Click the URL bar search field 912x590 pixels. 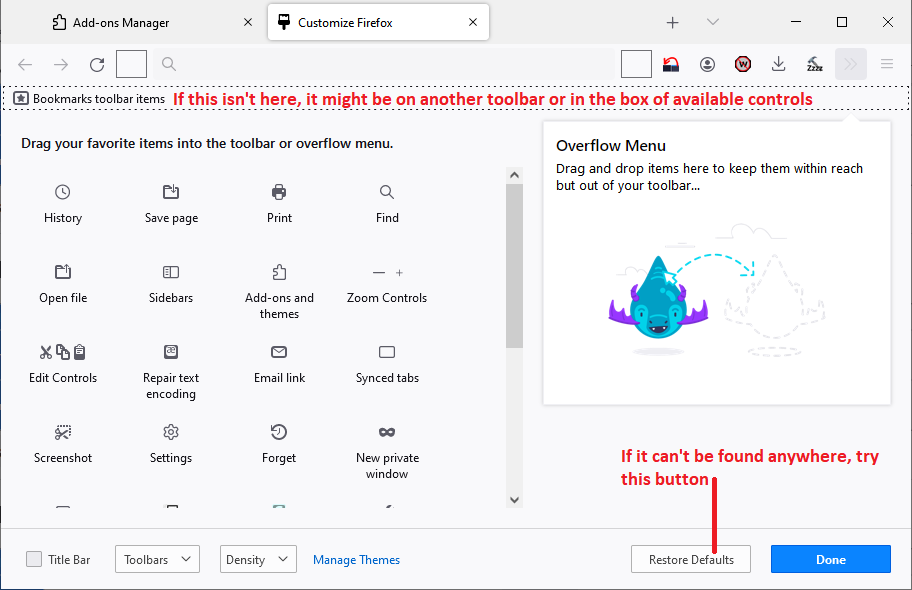coord(384,64)
